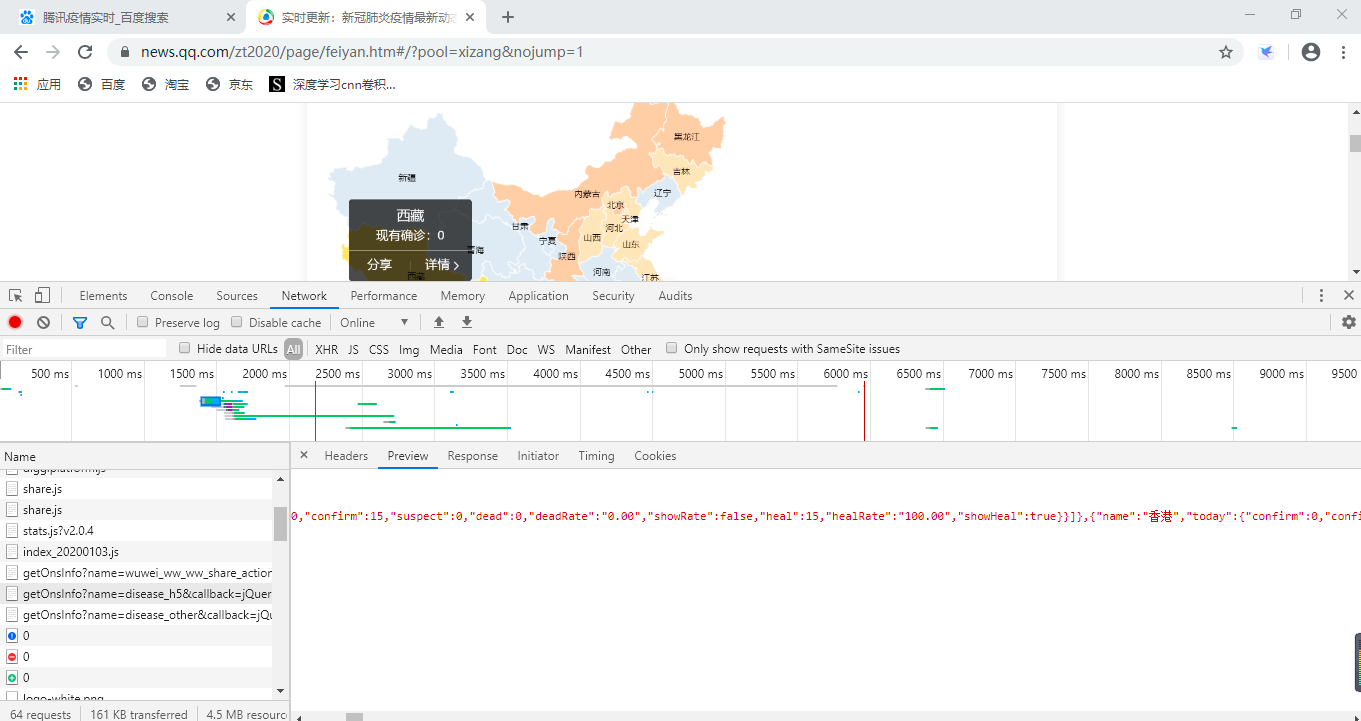Show the Timing tab
The image size is (1361, 721).
click(596, 456)
